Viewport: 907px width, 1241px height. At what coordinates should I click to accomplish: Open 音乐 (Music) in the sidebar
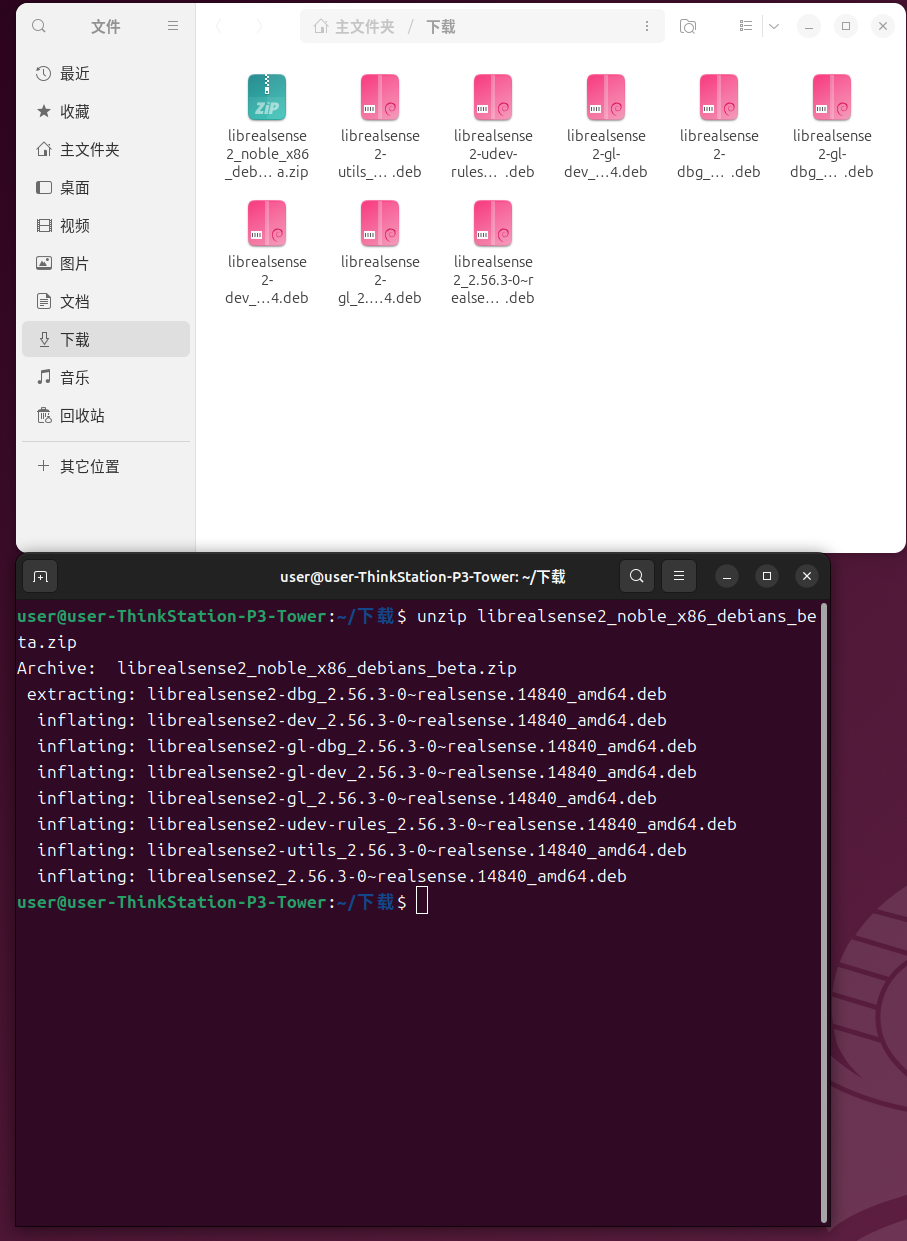[x=105, y=377]
